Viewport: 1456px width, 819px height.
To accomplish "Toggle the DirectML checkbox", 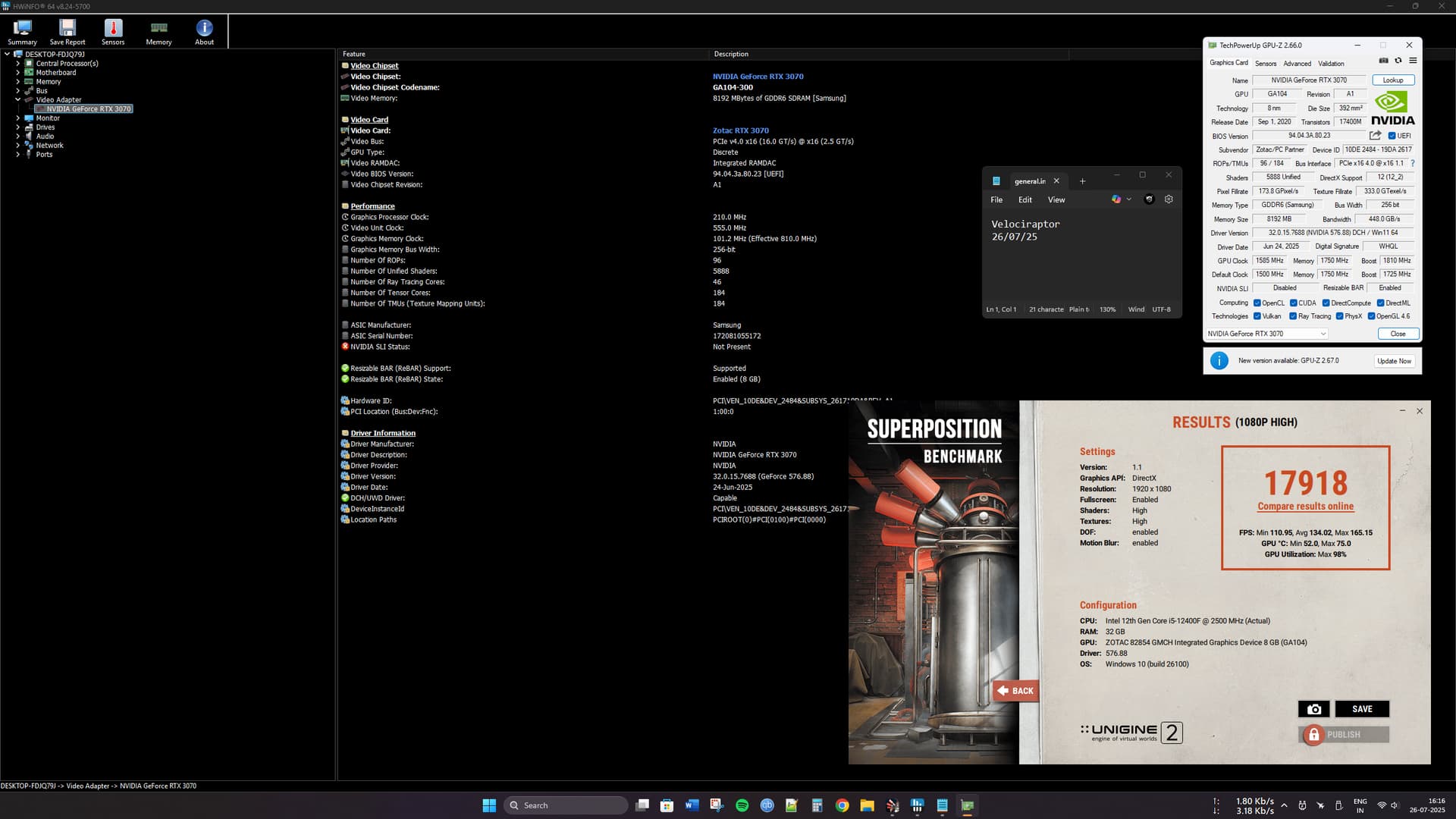I will 1380,303.
